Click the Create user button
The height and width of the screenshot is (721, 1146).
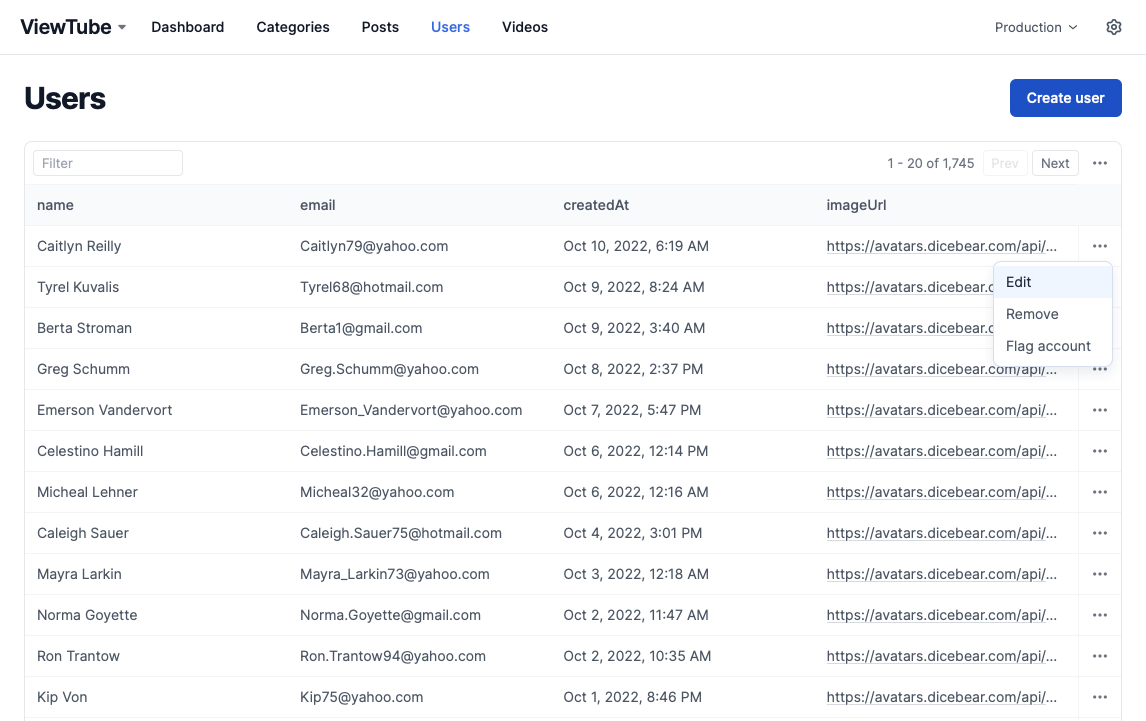coord(1065,98)
